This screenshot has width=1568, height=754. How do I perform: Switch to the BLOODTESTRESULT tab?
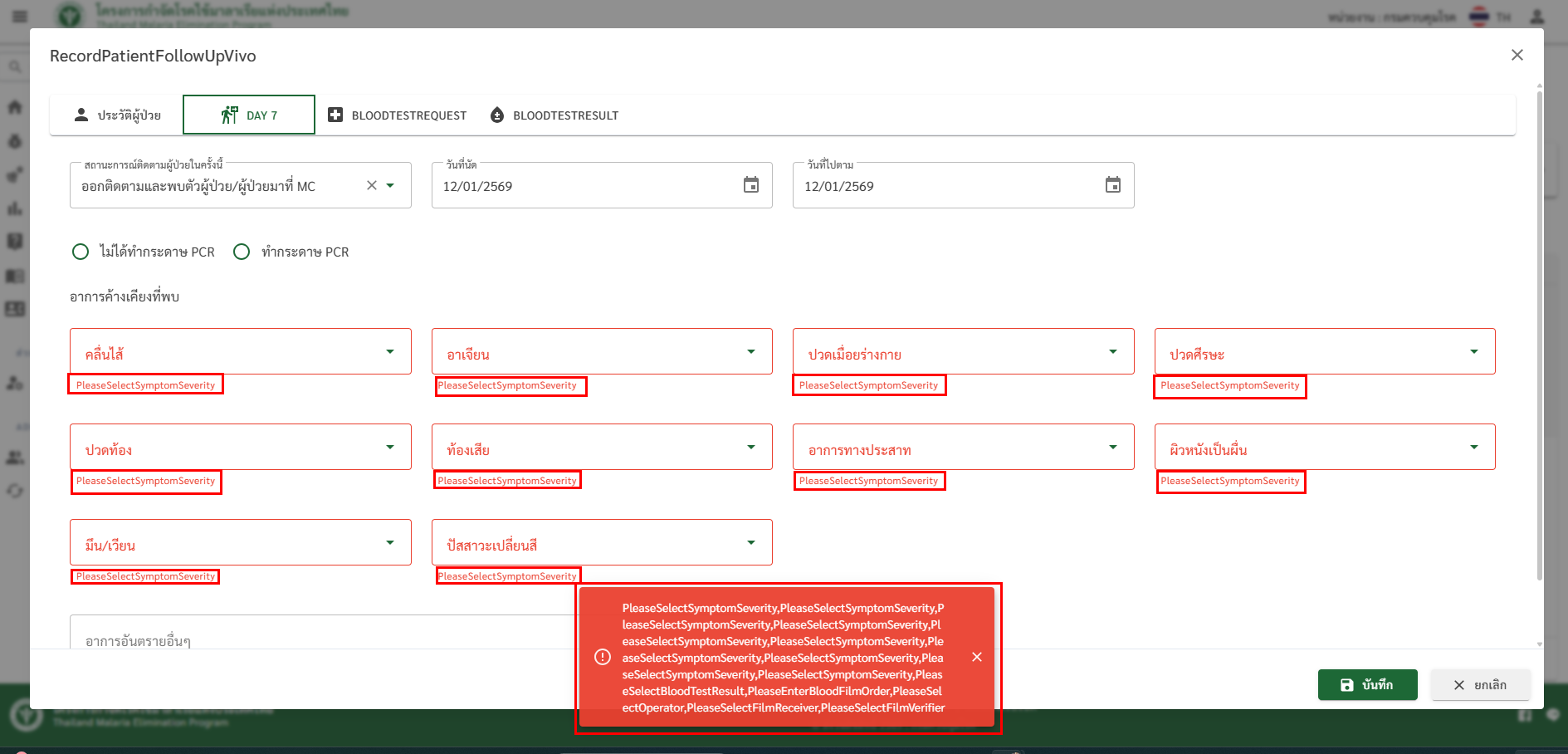(x=564, y=115)
